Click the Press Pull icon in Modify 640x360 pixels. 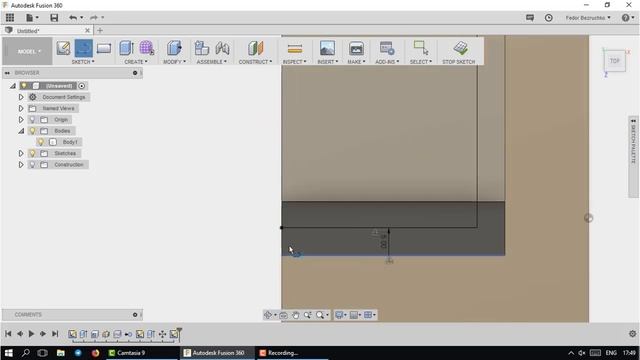(x=174, y=48)
